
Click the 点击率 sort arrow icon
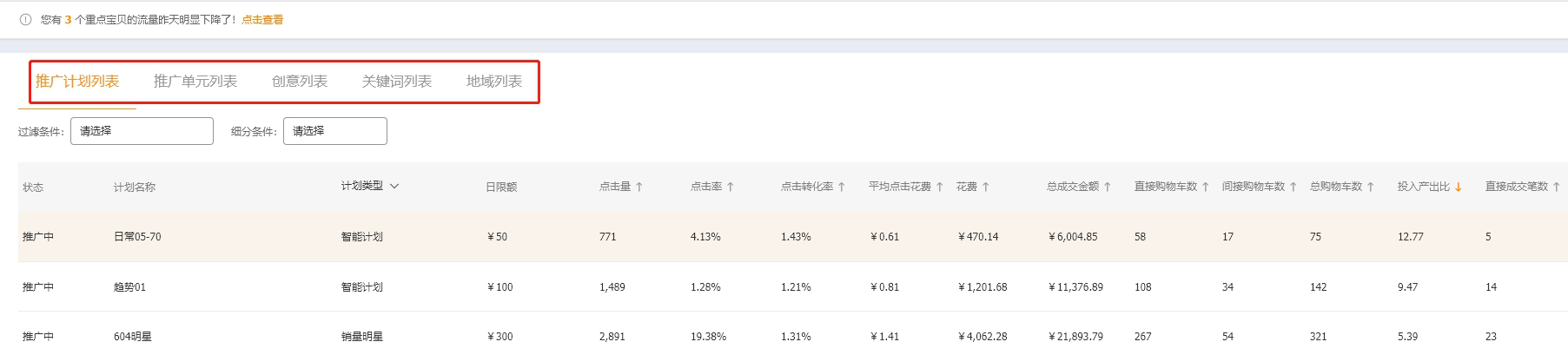(731, 187)
